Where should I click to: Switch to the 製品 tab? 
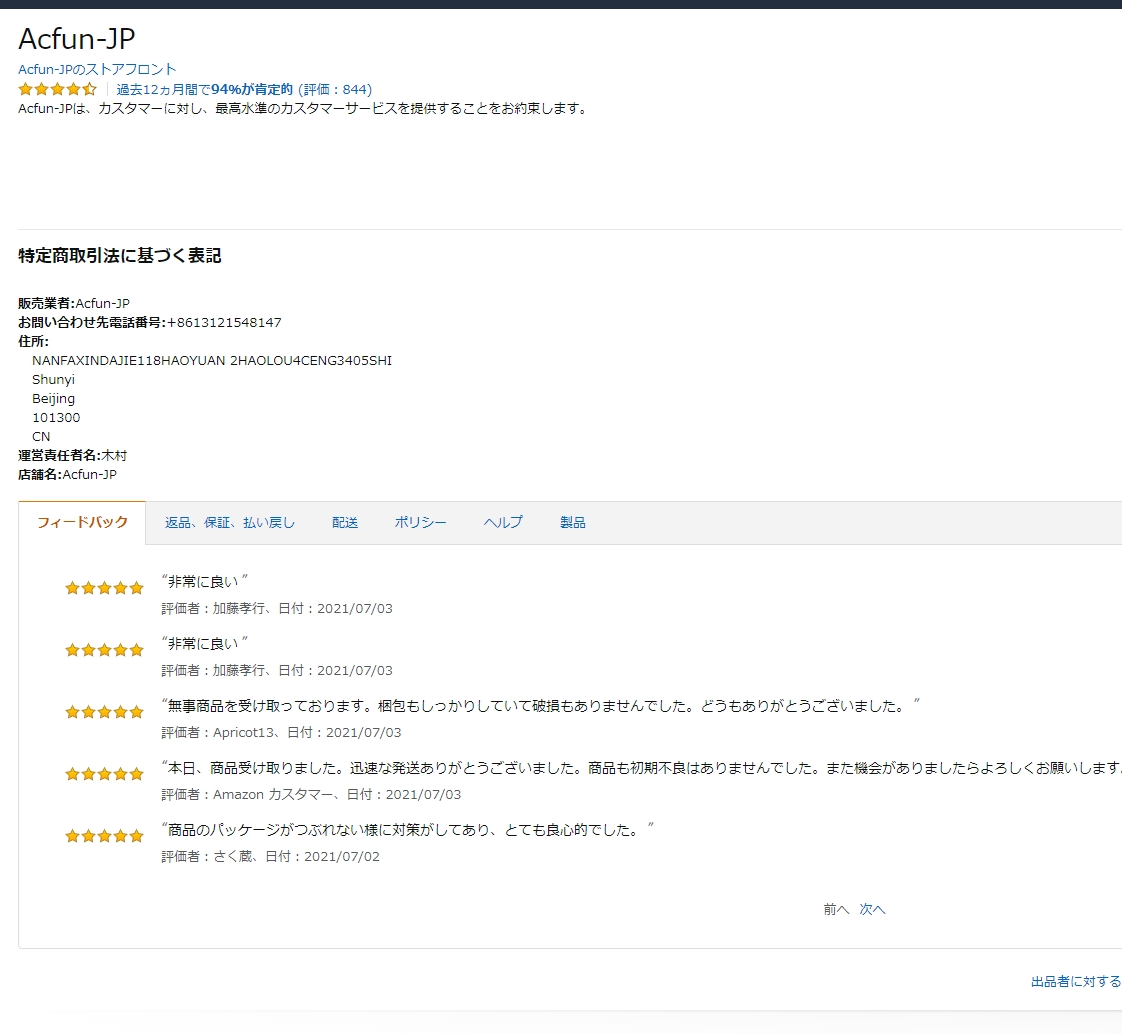tap(573, 522)
